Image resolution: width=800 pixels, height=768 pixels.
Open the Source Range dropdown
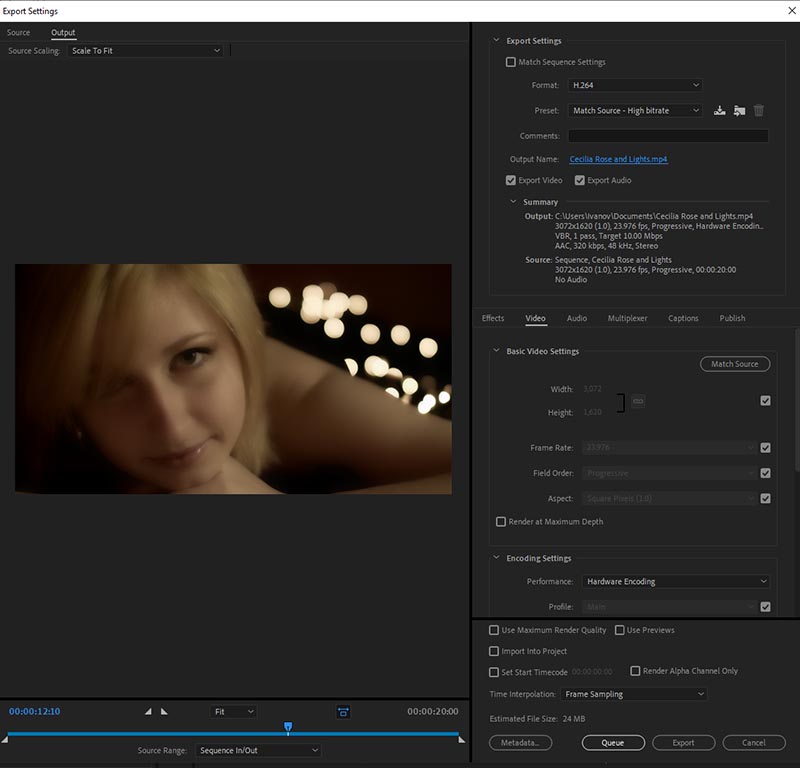click(258, 750)
